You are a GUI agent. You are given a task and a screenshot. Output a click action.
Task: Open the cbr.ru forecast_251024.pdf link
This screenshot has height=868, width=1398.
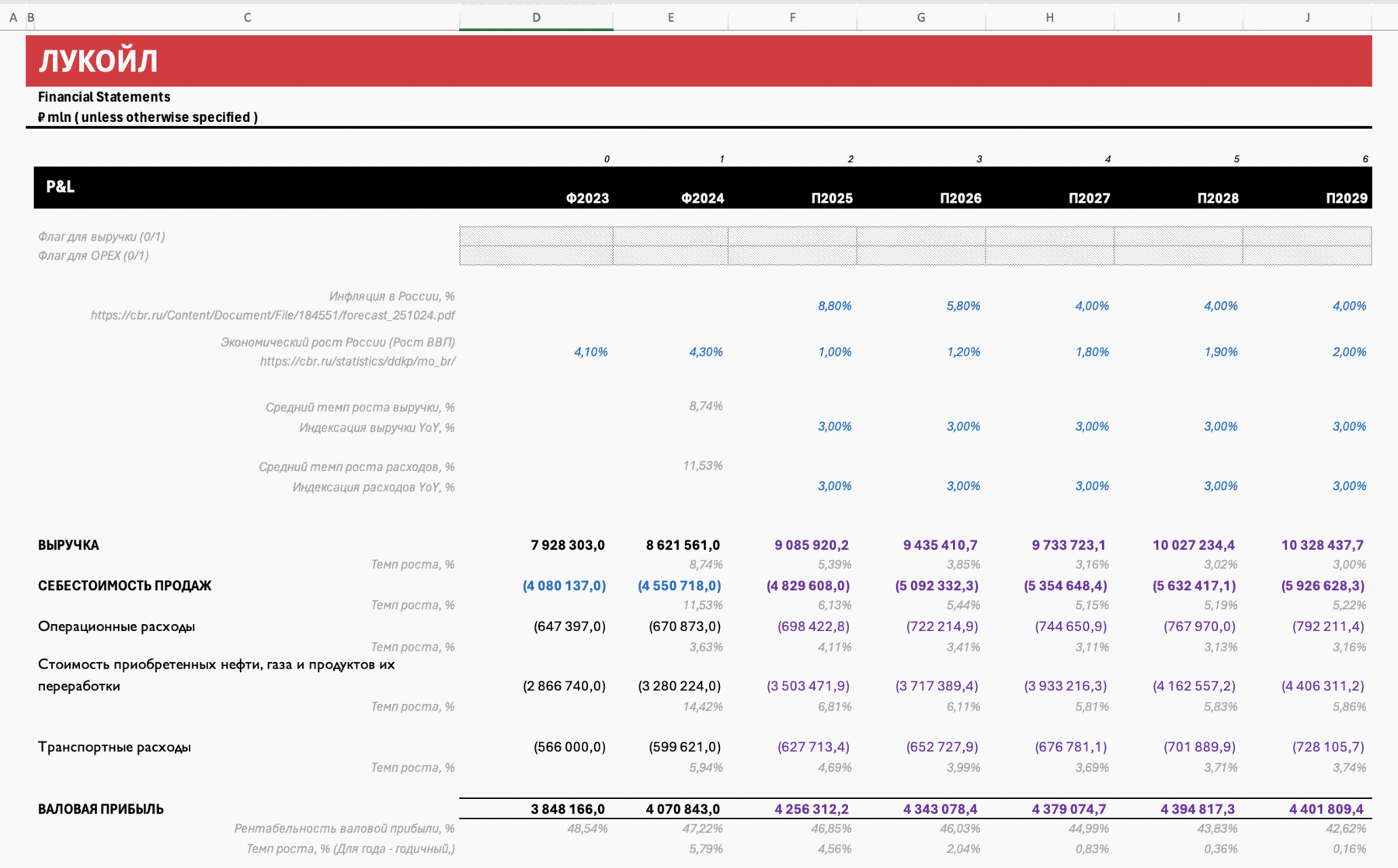click(273, 315)
